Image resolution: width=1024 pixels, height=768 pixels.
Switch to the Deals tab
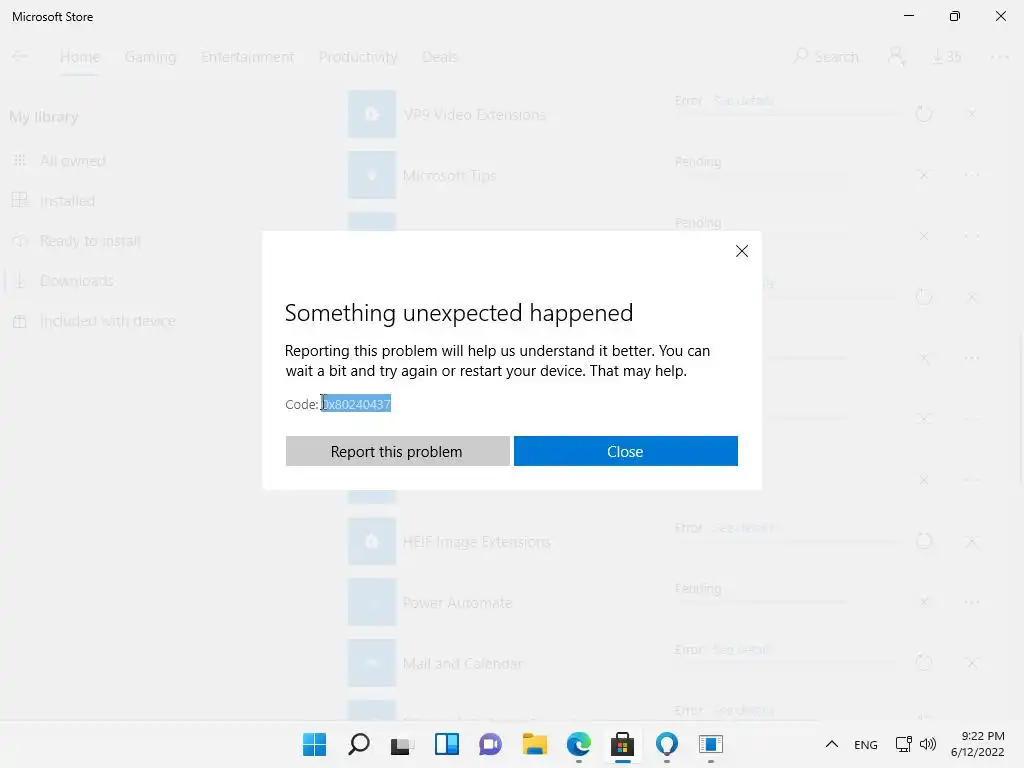click(x=439, y=57)
